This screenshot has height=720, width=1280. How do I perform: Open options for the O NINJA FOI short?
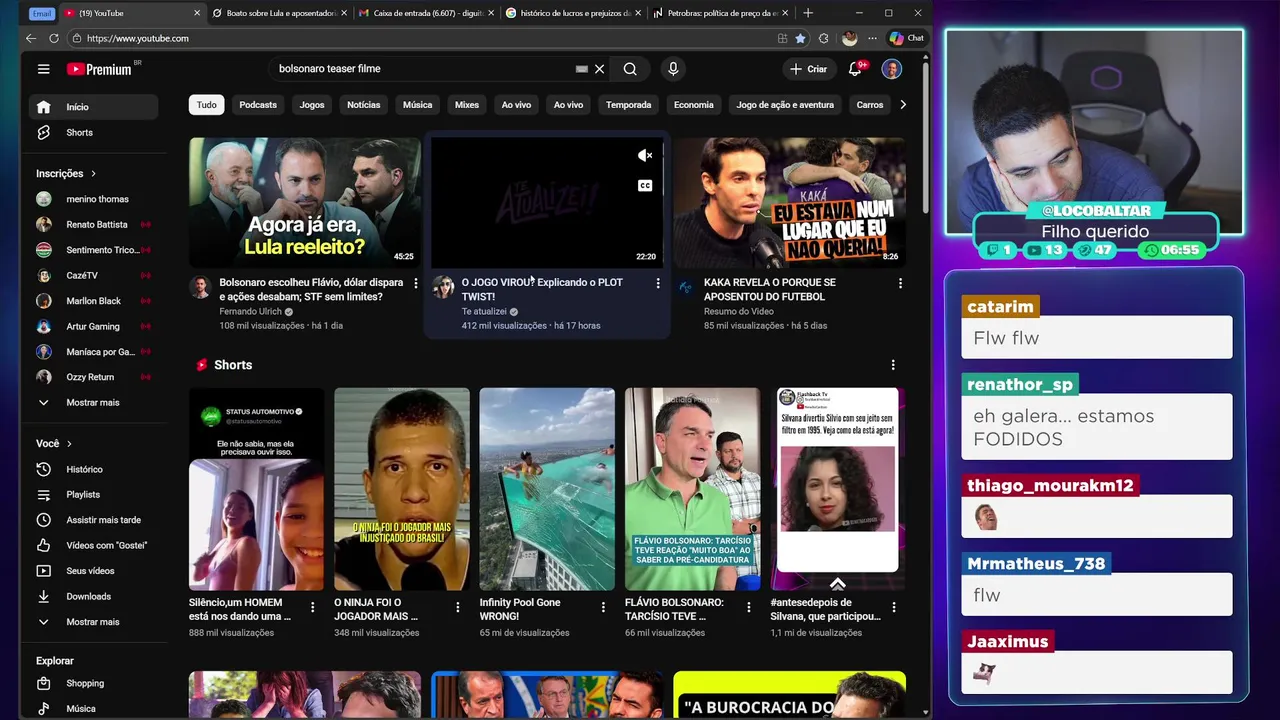click(458, 607)
